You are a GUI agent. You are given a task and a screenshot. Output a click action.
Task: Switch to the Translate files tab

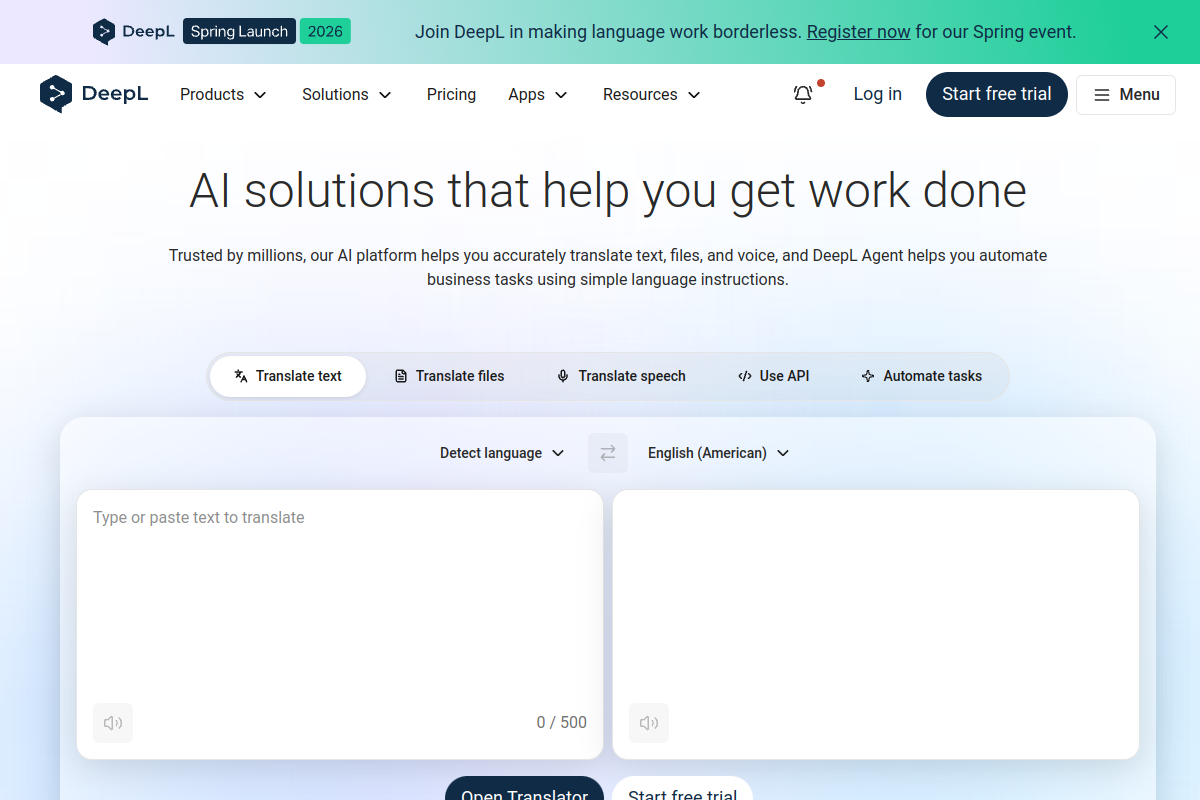[448, 376]
